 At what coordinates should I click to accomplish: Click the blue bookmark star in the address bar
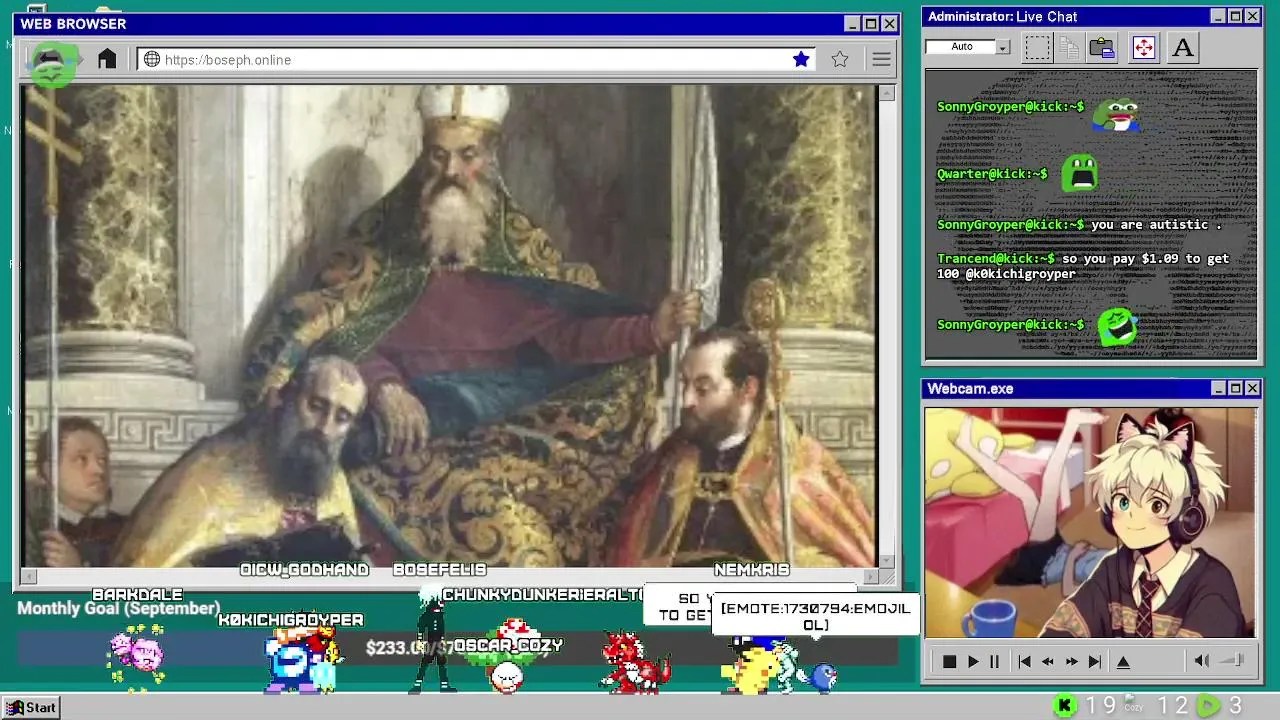[801, 59]
